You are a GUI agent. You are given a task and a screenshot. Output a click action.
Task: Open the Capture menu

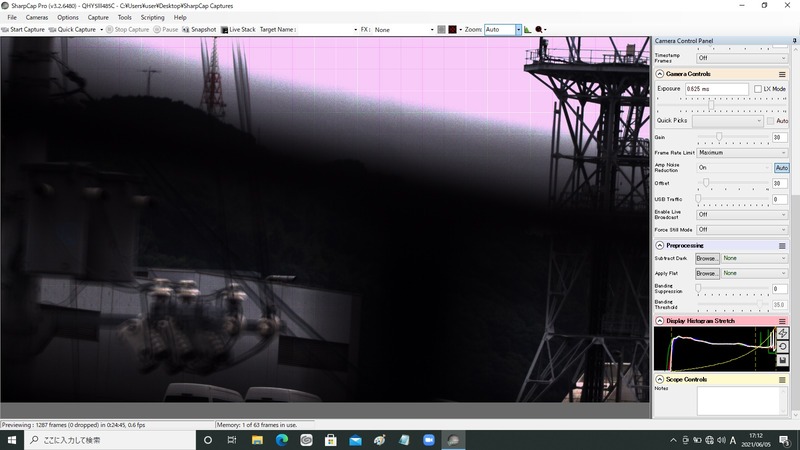pos(98,17)
